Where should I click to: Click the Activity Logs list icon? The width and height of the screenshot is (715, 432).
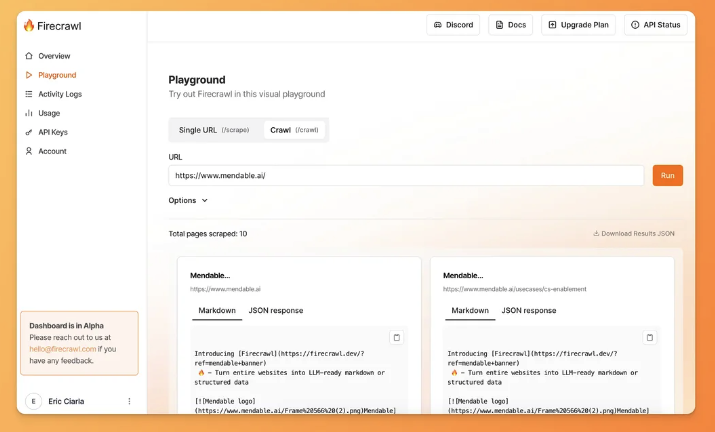coord(29,94)
